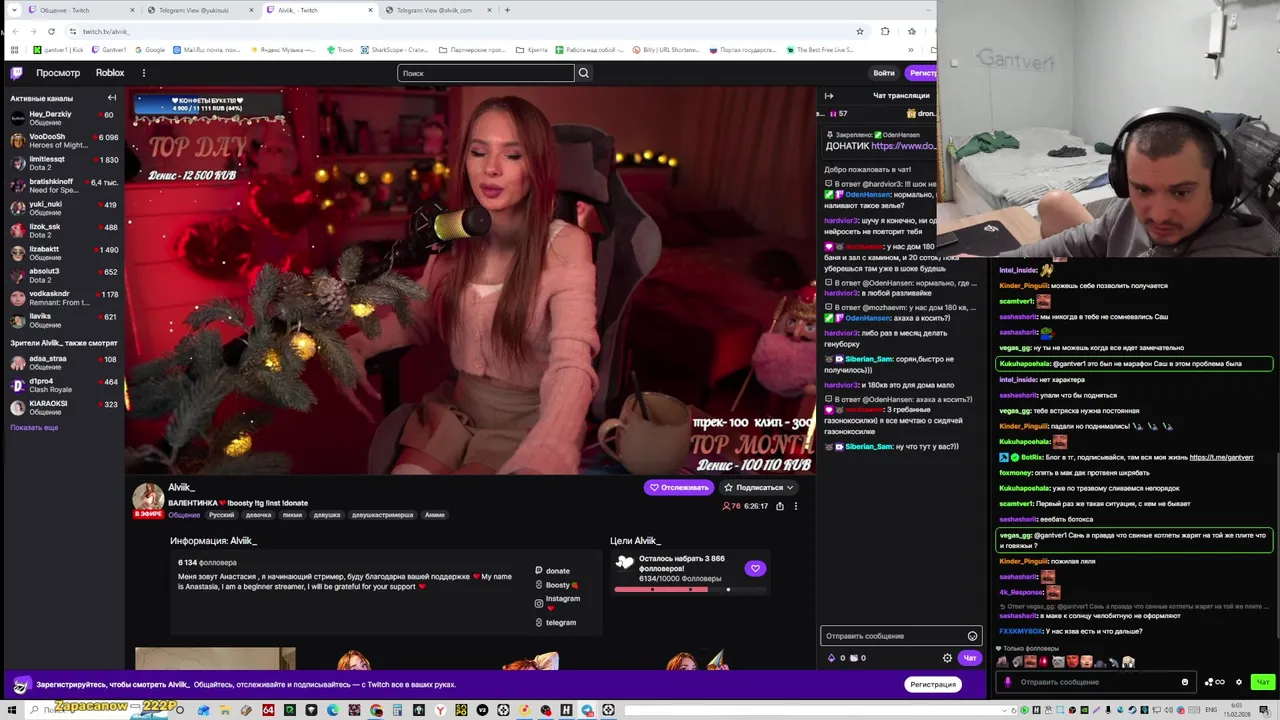Open the Twitch home logo
This screenshot has width=1280, height=720.
pyautogui.click(x=16, y=73)
